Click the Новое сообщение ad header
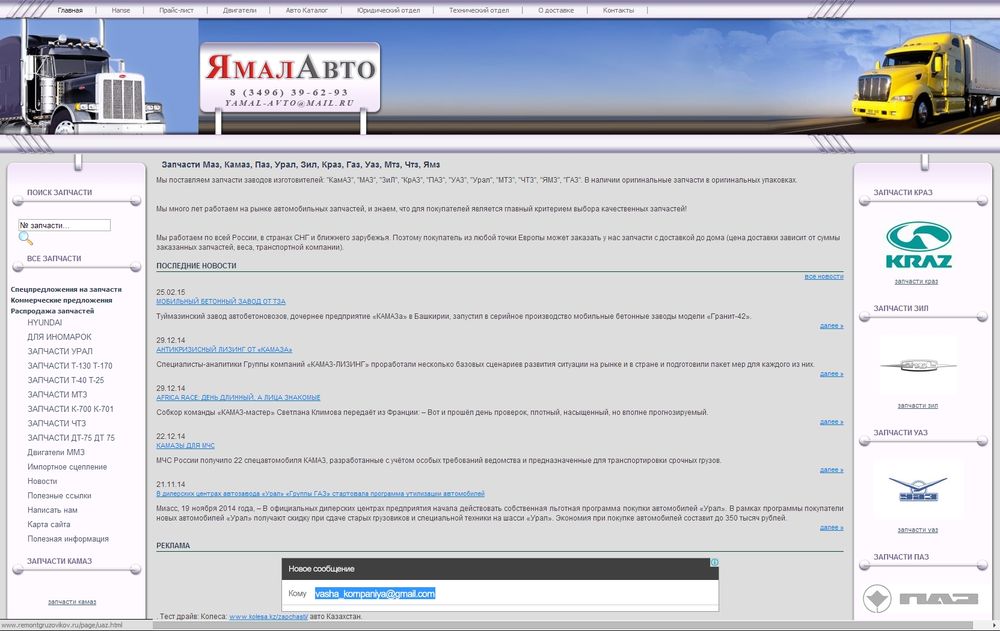Viewport: 1000px width, 631px height. pyautogui.click(x=500, y=569)
